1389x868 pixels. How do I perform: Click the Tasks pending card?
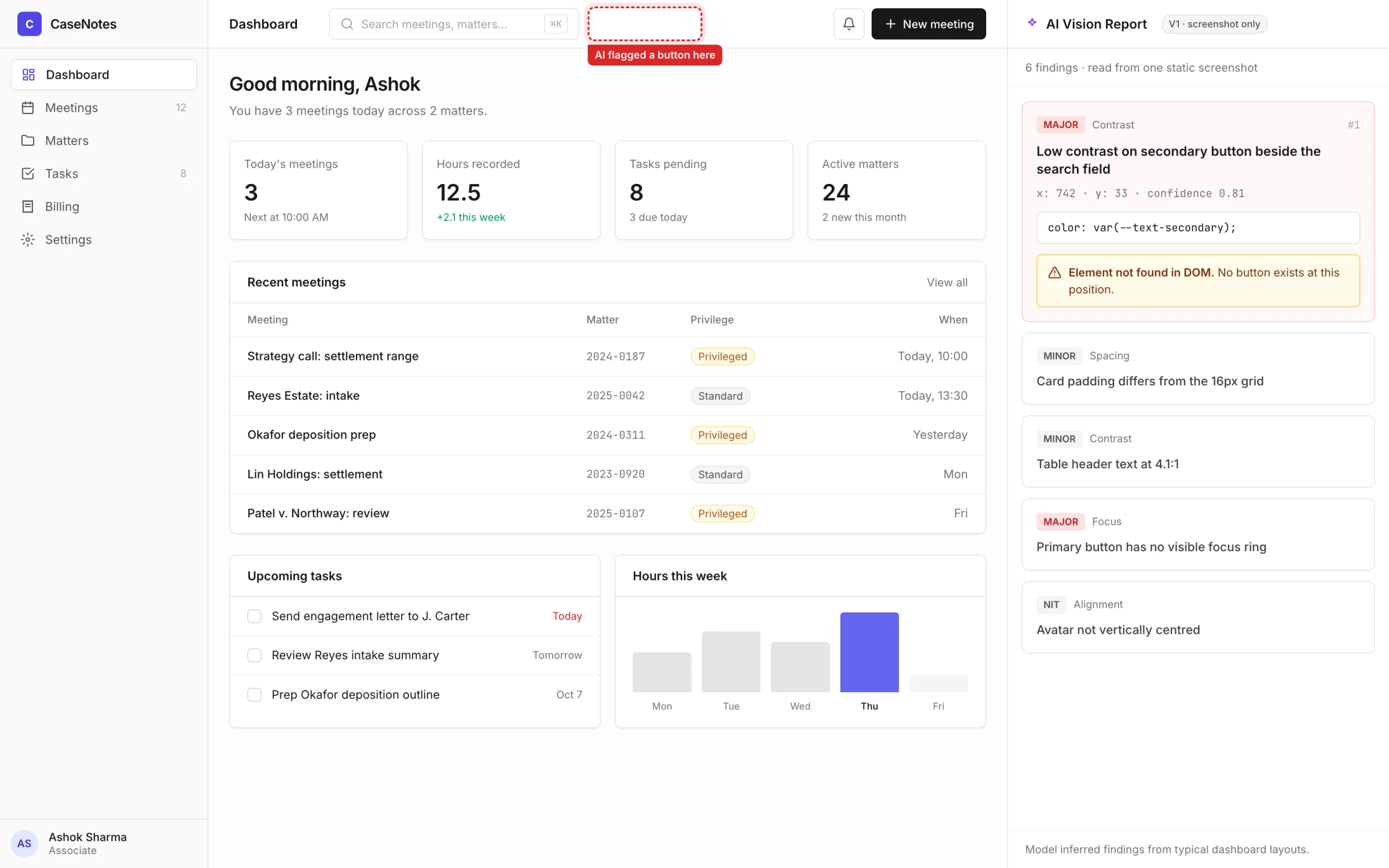[x=704, y=190]
